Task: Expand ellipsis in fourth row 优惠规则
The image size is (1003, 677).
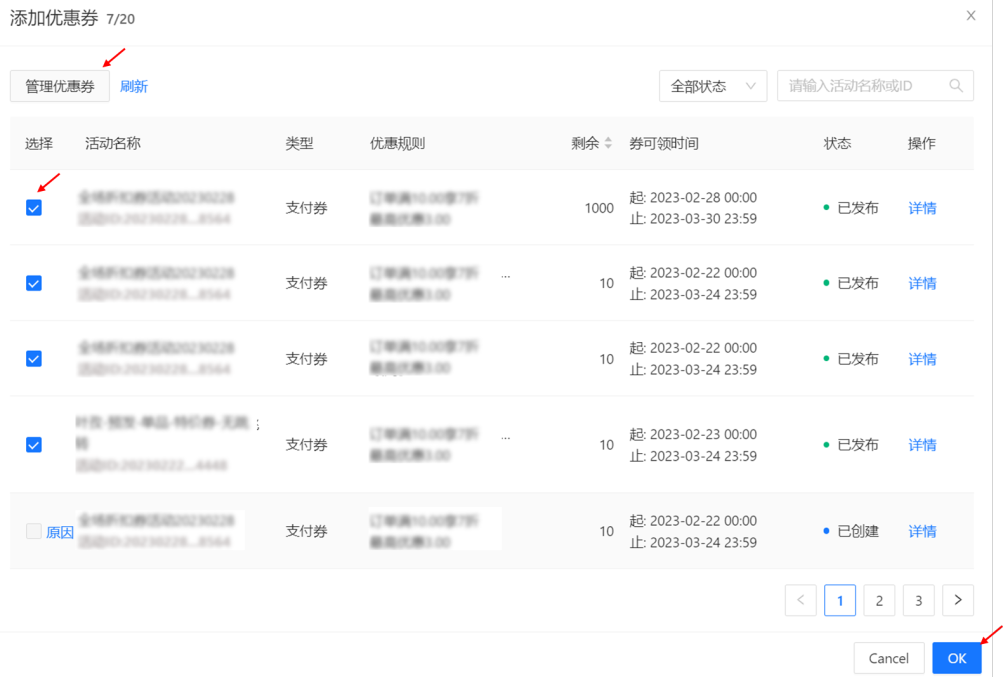Action: click(x=505, y=438)
